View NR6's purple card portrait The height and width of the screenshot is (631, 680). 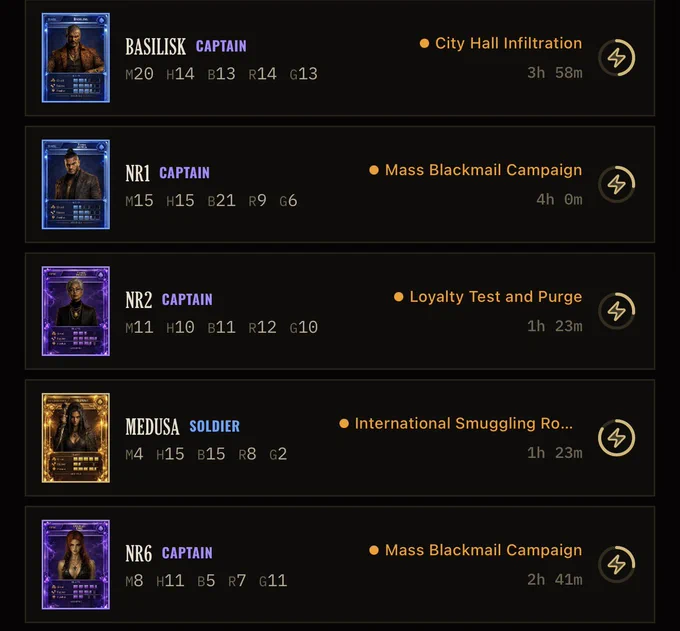coord(75,564)
